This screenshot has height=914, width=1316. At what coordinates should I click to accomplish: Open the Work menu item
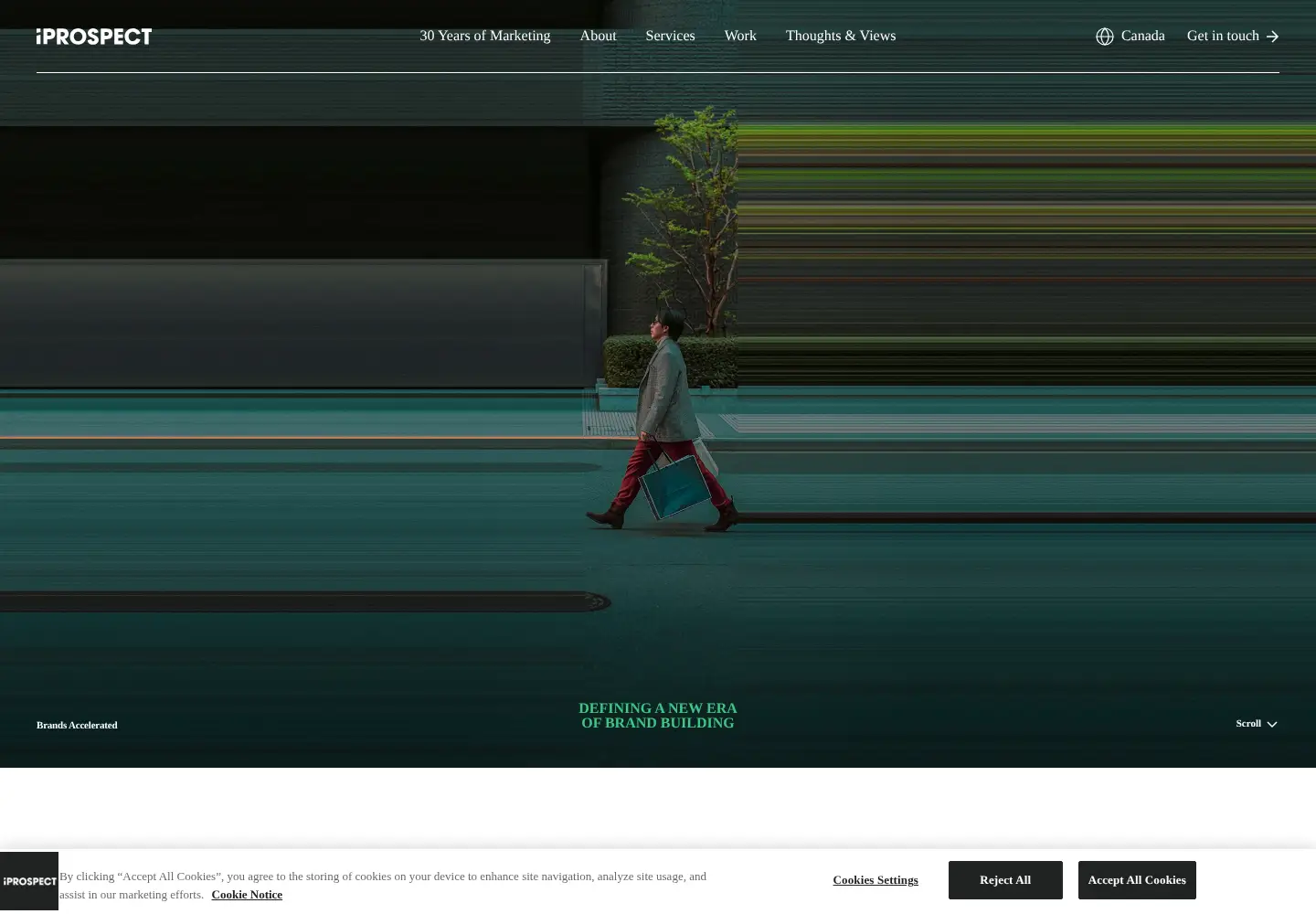pos(740,36)
